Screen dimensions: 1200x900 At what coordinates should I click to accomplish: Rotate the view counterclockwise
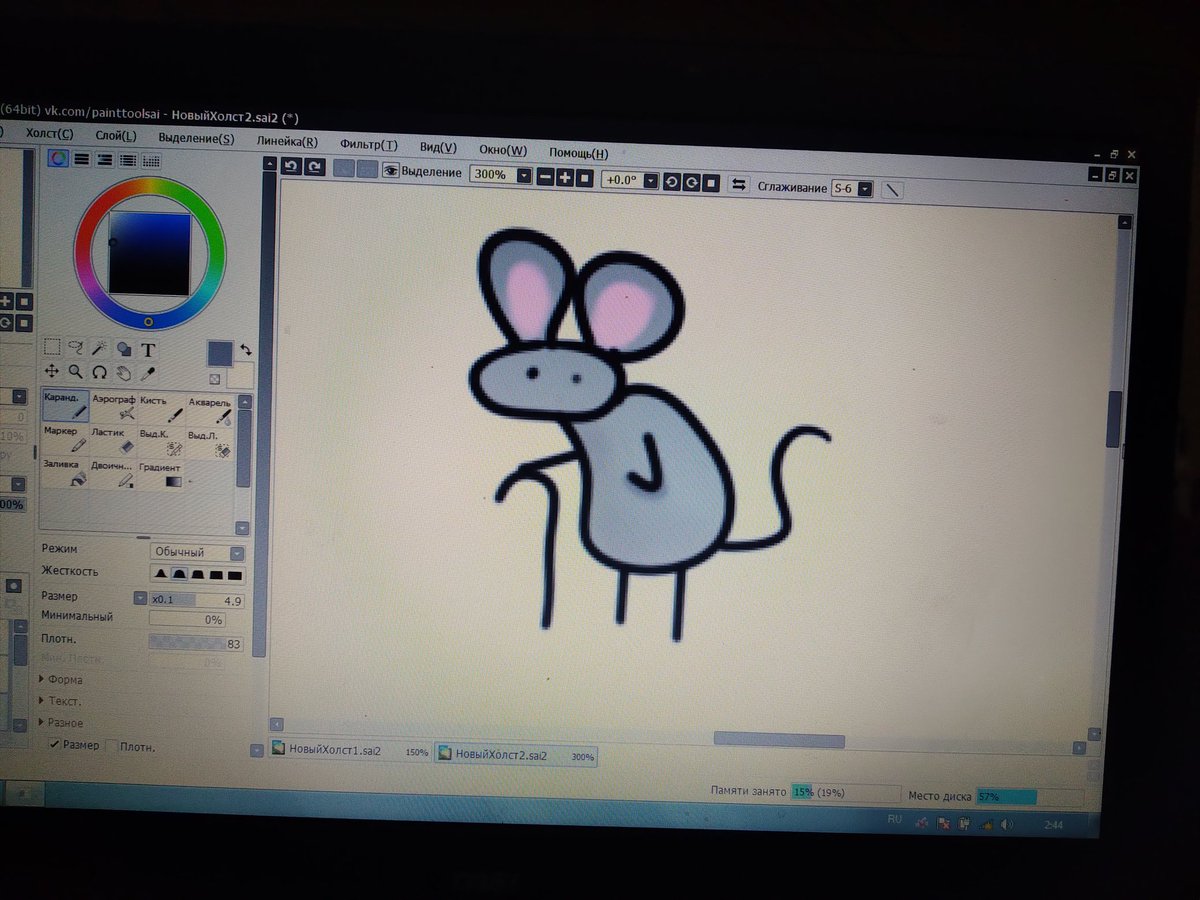coord(671,182)
